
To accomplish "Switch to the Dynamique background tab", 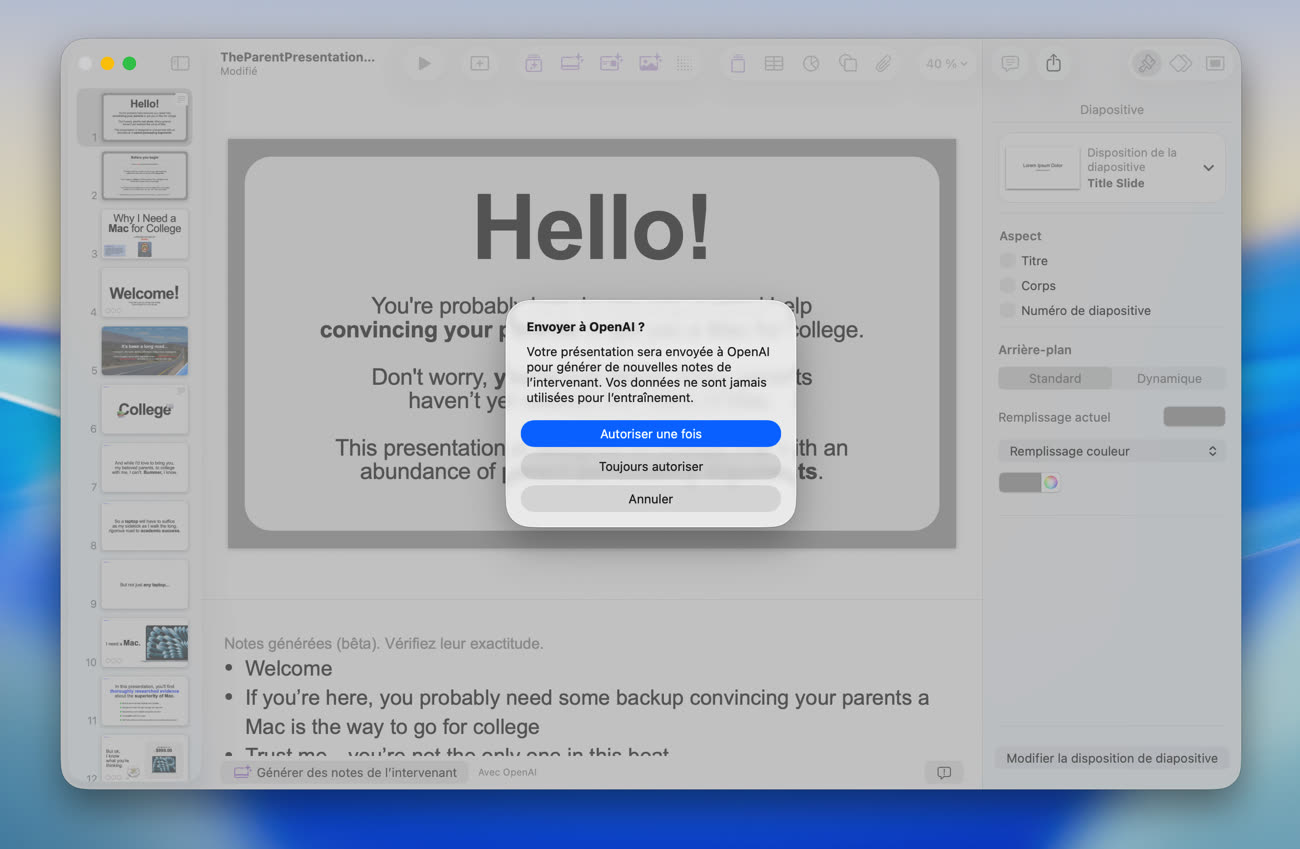I will 1168,379.
